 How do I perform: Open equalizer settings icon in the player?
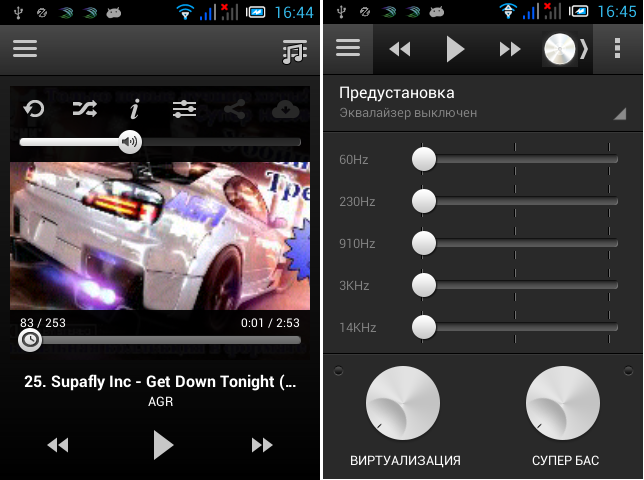[184, 110]
